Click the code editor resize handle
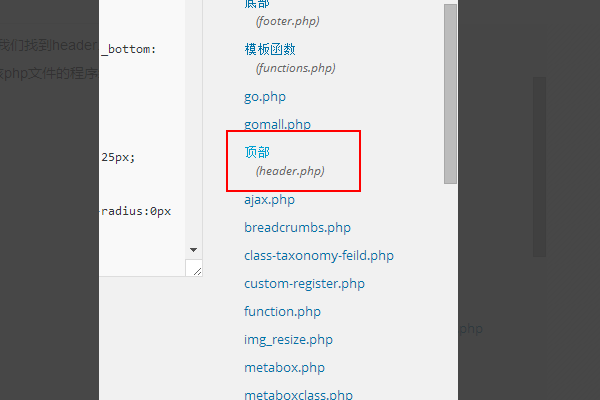 pos(196,269)
